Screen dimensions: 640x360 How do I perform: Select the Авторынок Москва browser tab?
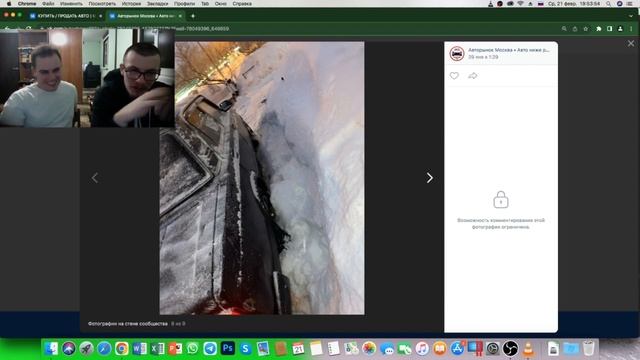(x=145, y=16)
